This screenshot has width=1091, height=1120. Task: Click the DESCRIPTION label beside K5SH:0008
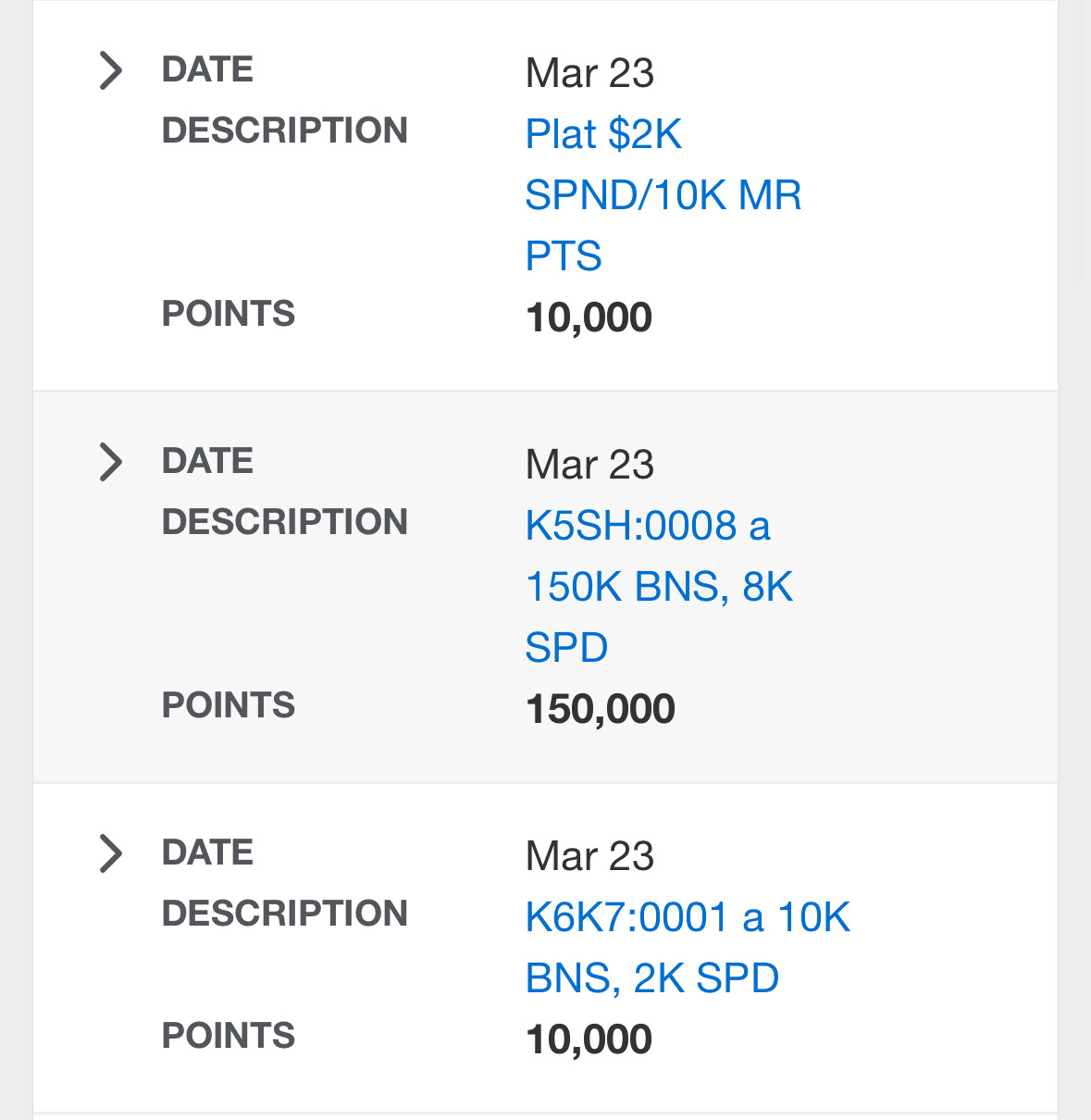click(x=285, y=522)
